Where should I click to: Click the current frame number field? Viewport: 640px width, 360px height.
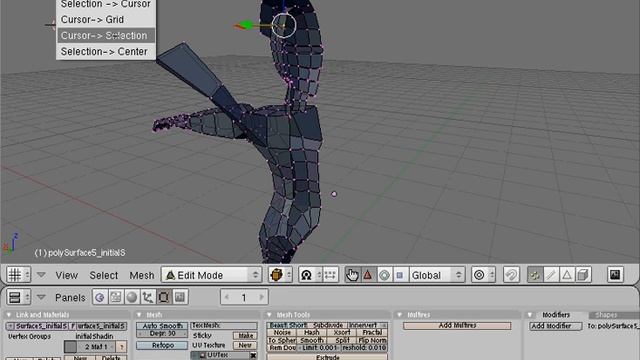(x=244, y=298)
